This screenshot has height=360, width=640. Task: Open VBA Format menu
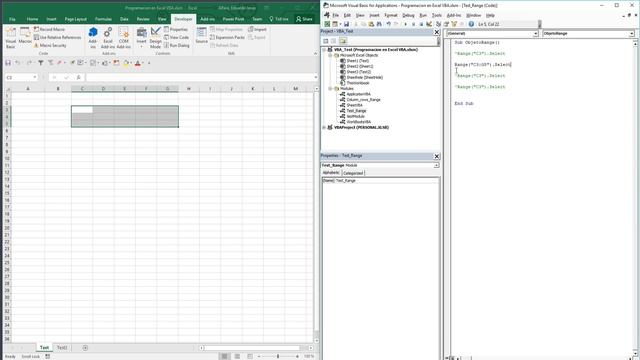tap(391, 15)
